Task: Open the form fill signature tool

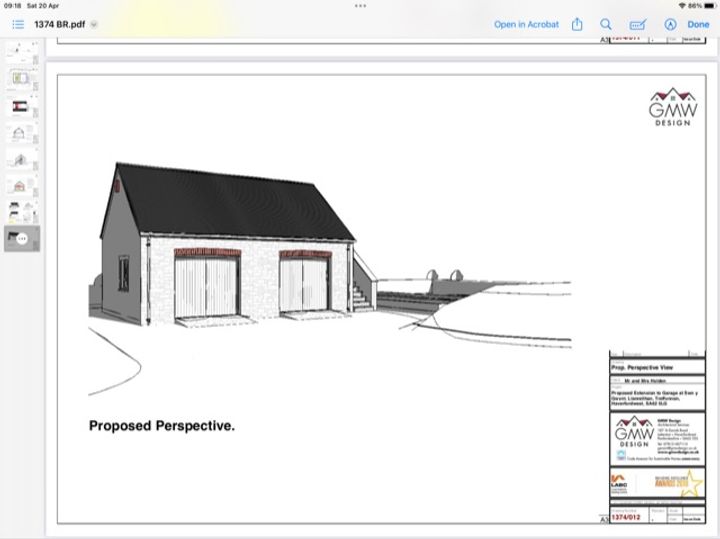Action: point(638,24)
